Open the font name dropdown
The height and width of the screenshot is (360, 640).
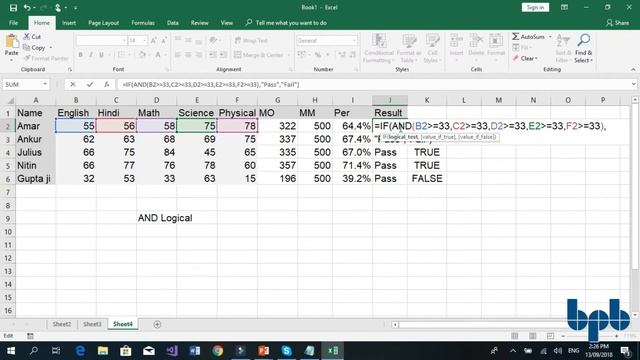click(124, 41)
